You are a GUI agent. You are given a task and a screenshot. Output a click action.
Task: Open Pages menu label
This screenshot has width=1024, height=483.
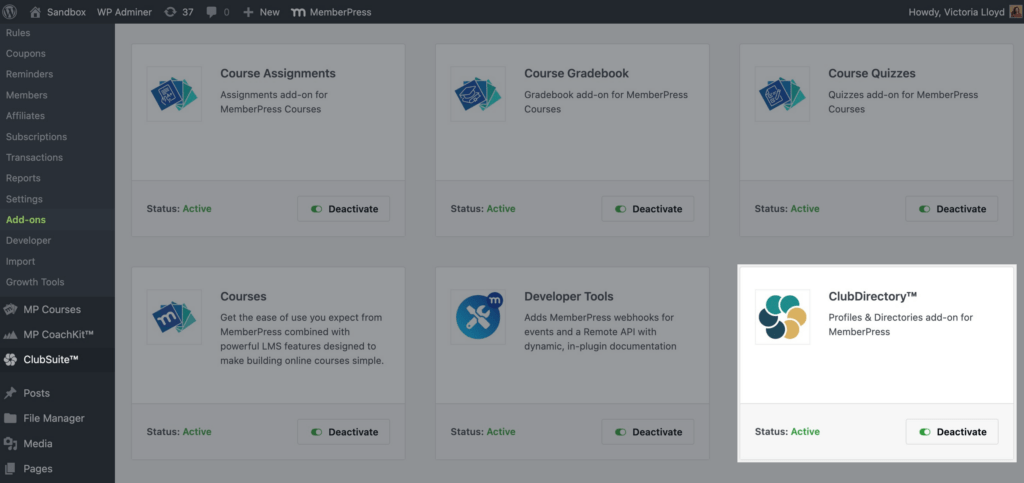click(x=38, y=469)
